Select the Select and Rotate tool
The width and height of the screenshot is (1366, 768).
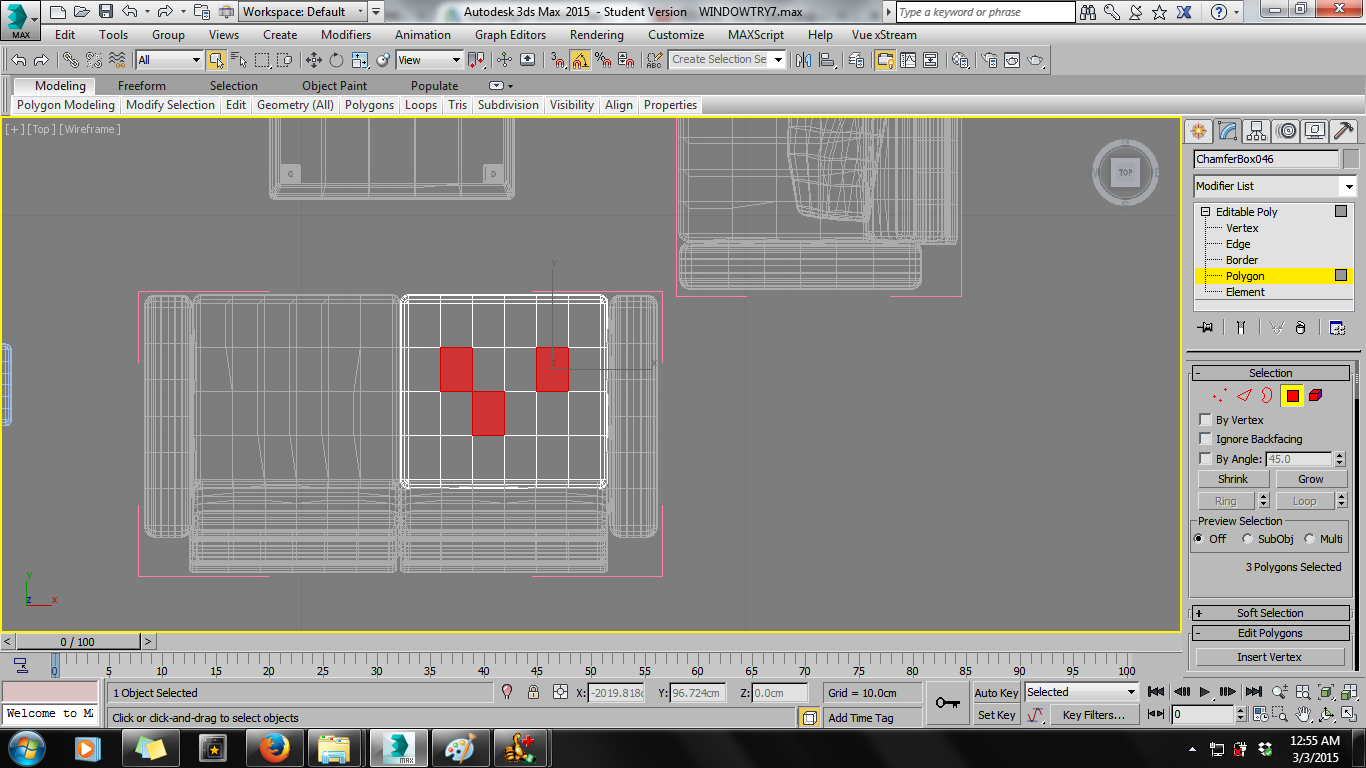[335, 60]
